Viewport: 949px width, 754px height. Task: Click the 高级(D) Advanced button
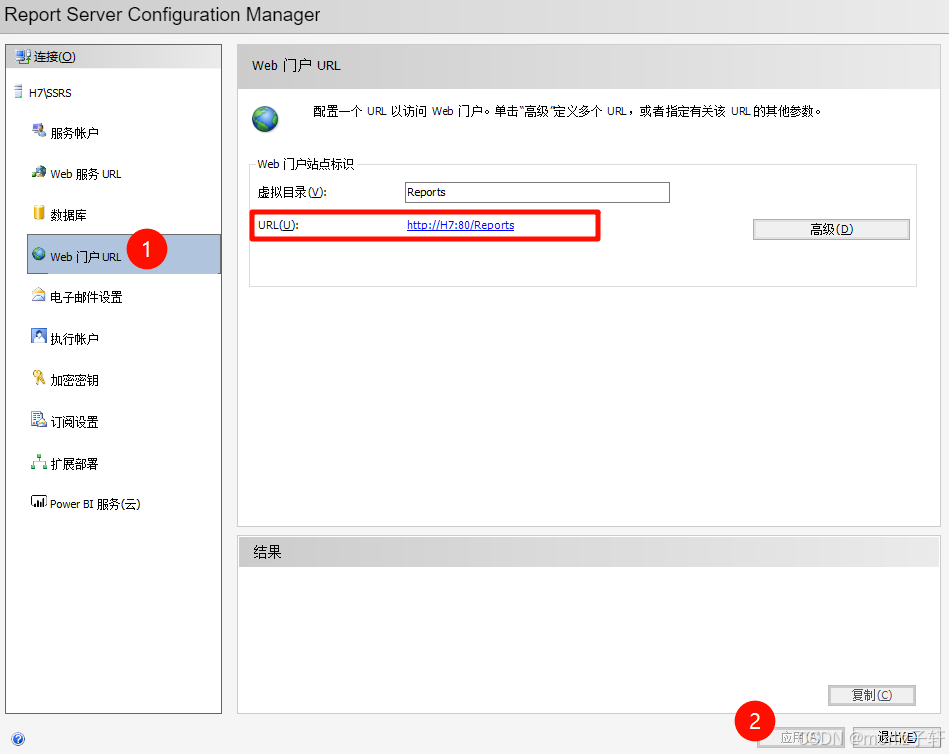pyautogui.click(x=830, y=229)
